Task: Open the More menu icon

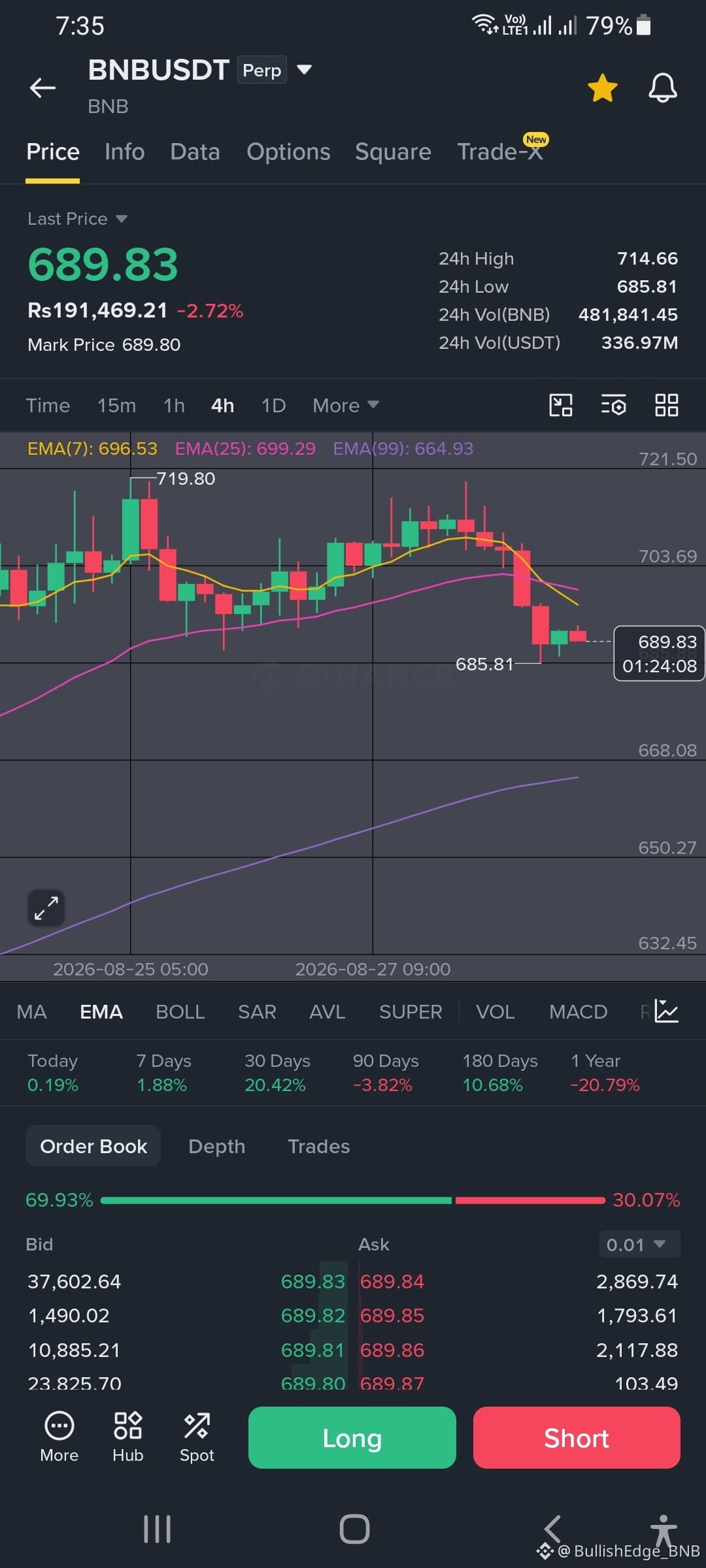Action: point(59,1437)
